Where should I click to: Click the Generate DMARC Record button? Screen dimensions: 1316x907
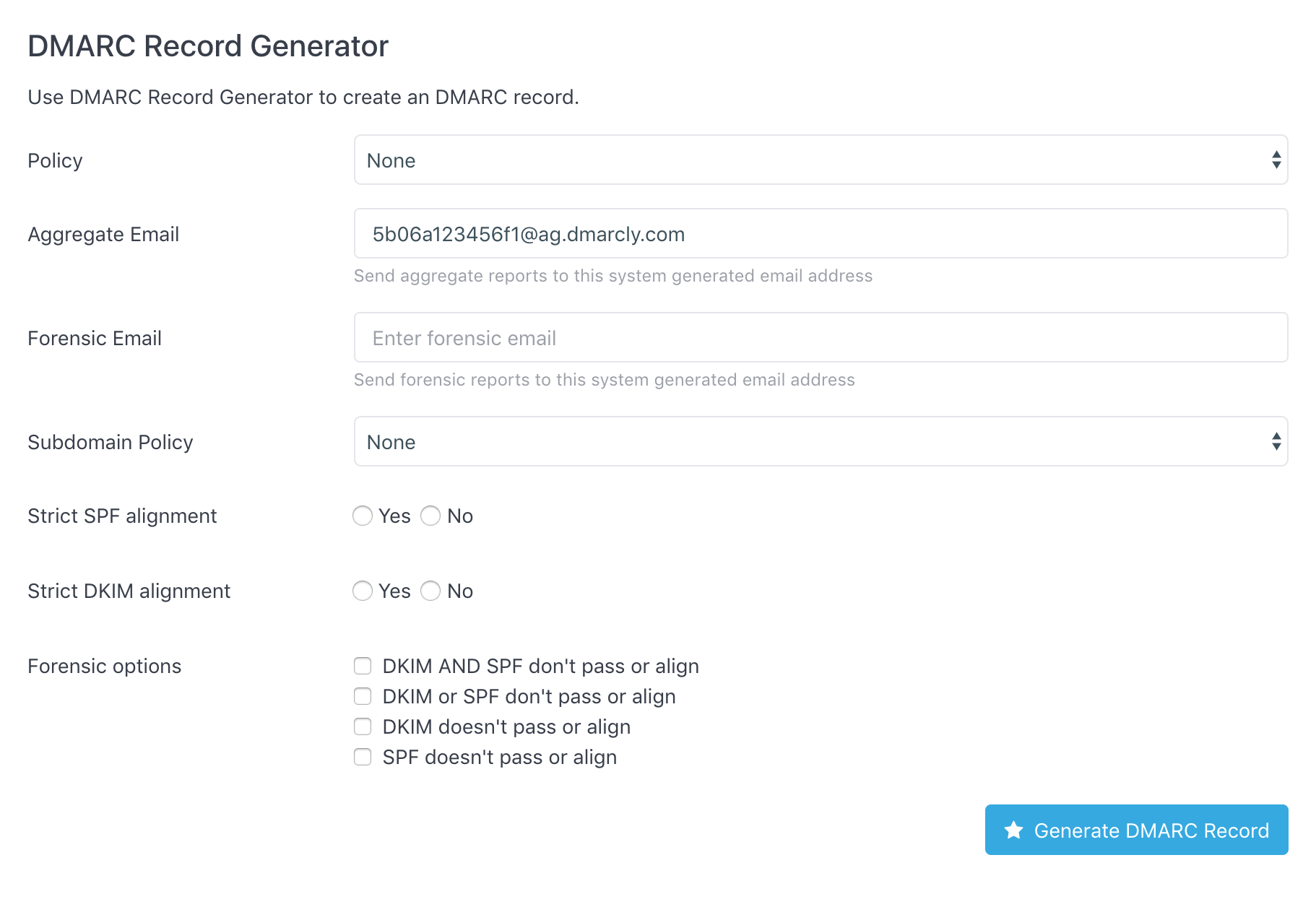[x=1135, y=830]
